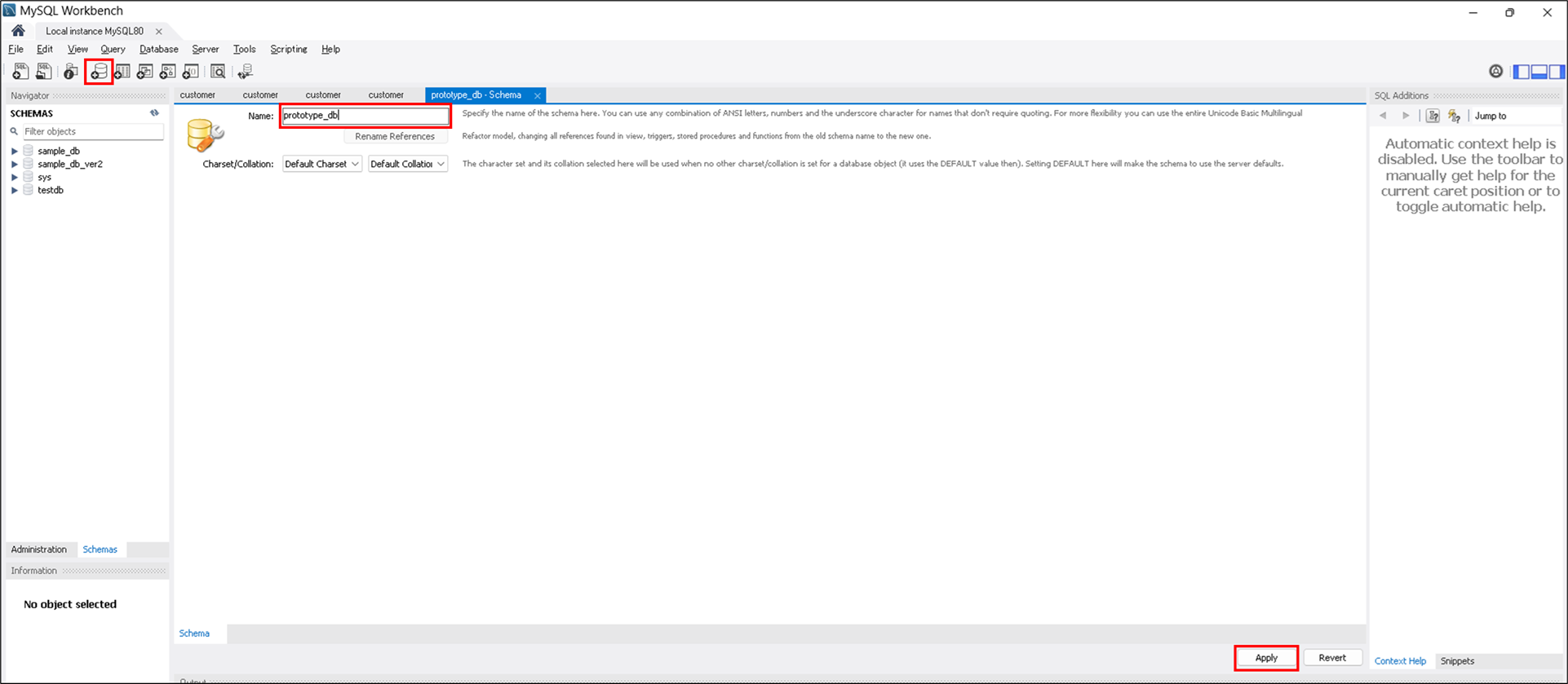This screenshot has width=1568, height=684.
Task: Click the create new schema icon
Action: (x=99, y=72)
